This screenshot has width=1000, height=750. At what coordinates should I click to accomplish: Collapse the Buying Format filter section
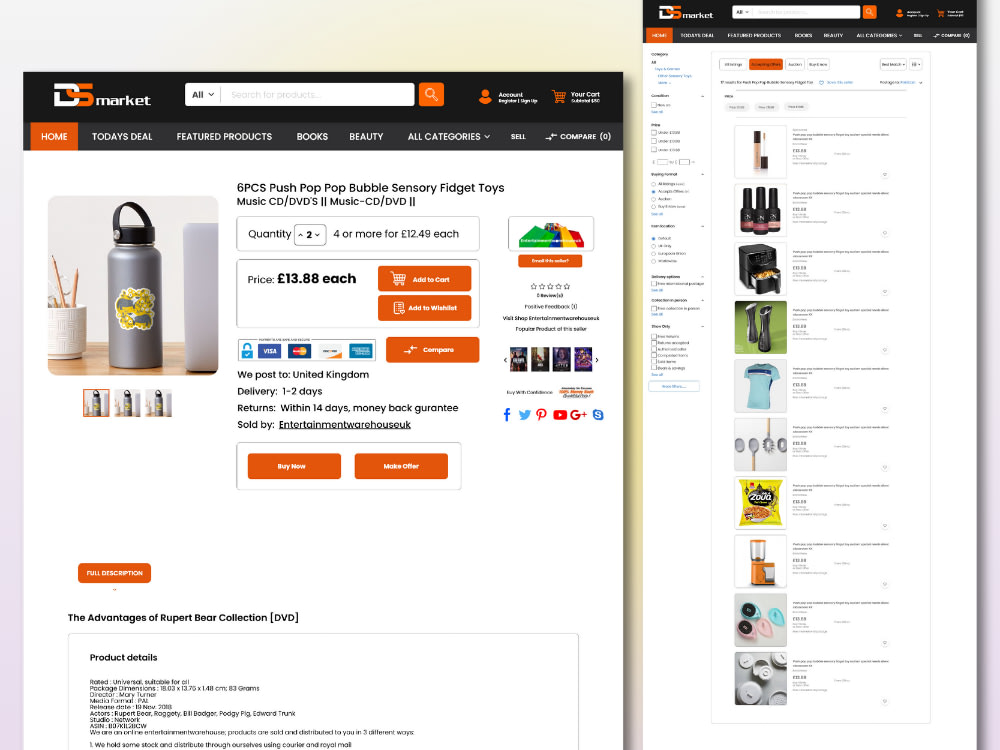[702, 174]
